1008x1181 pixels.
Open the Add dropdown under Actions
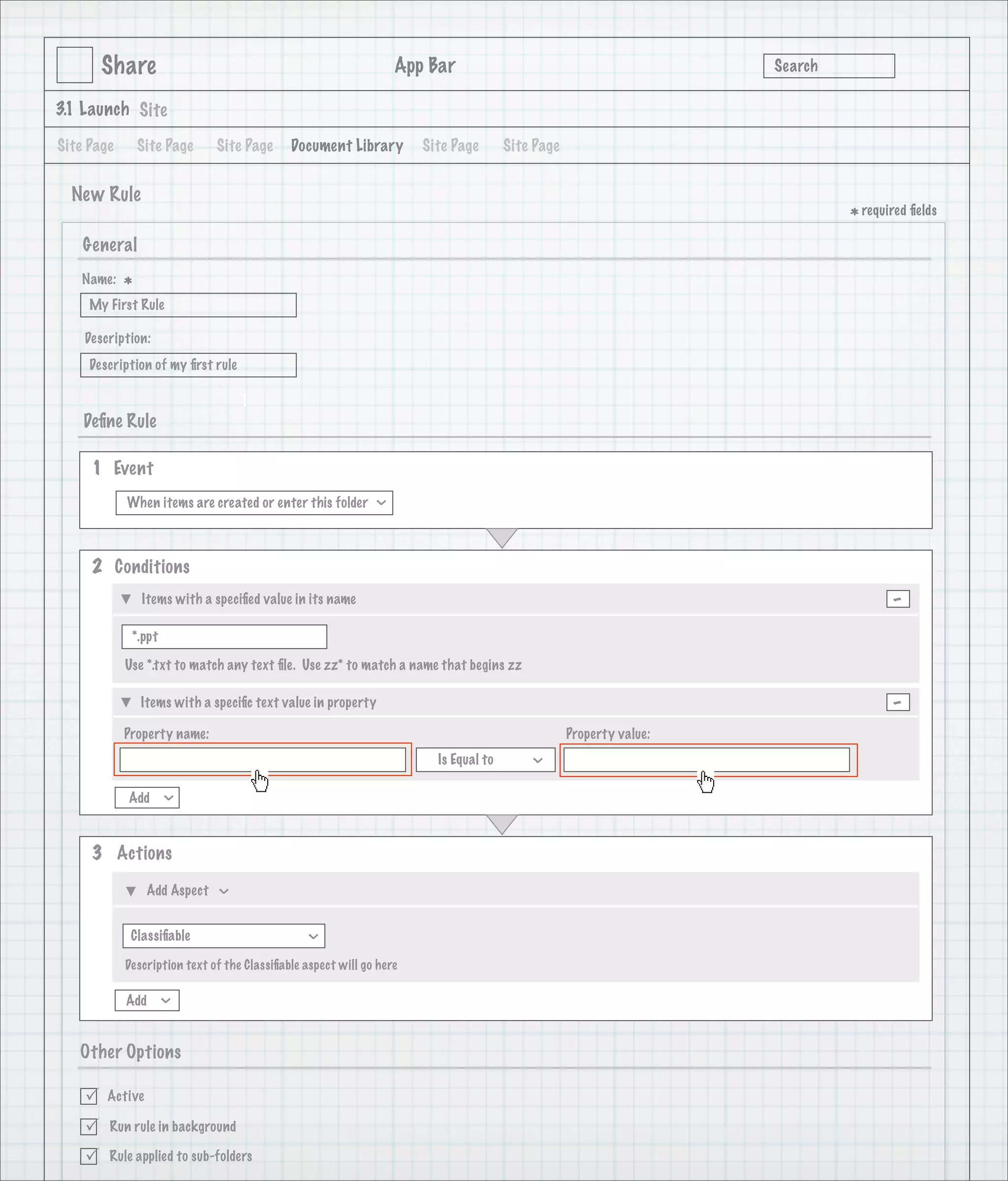147,1000
